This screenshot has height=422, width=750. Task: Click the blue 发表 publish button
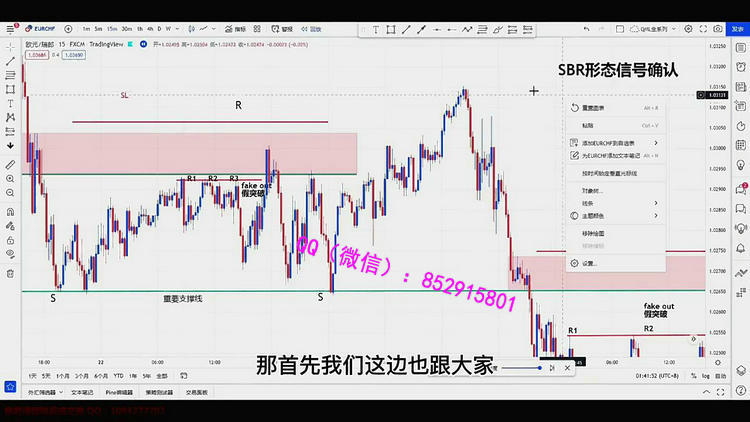pyautogui.click(x=738, y=28)
